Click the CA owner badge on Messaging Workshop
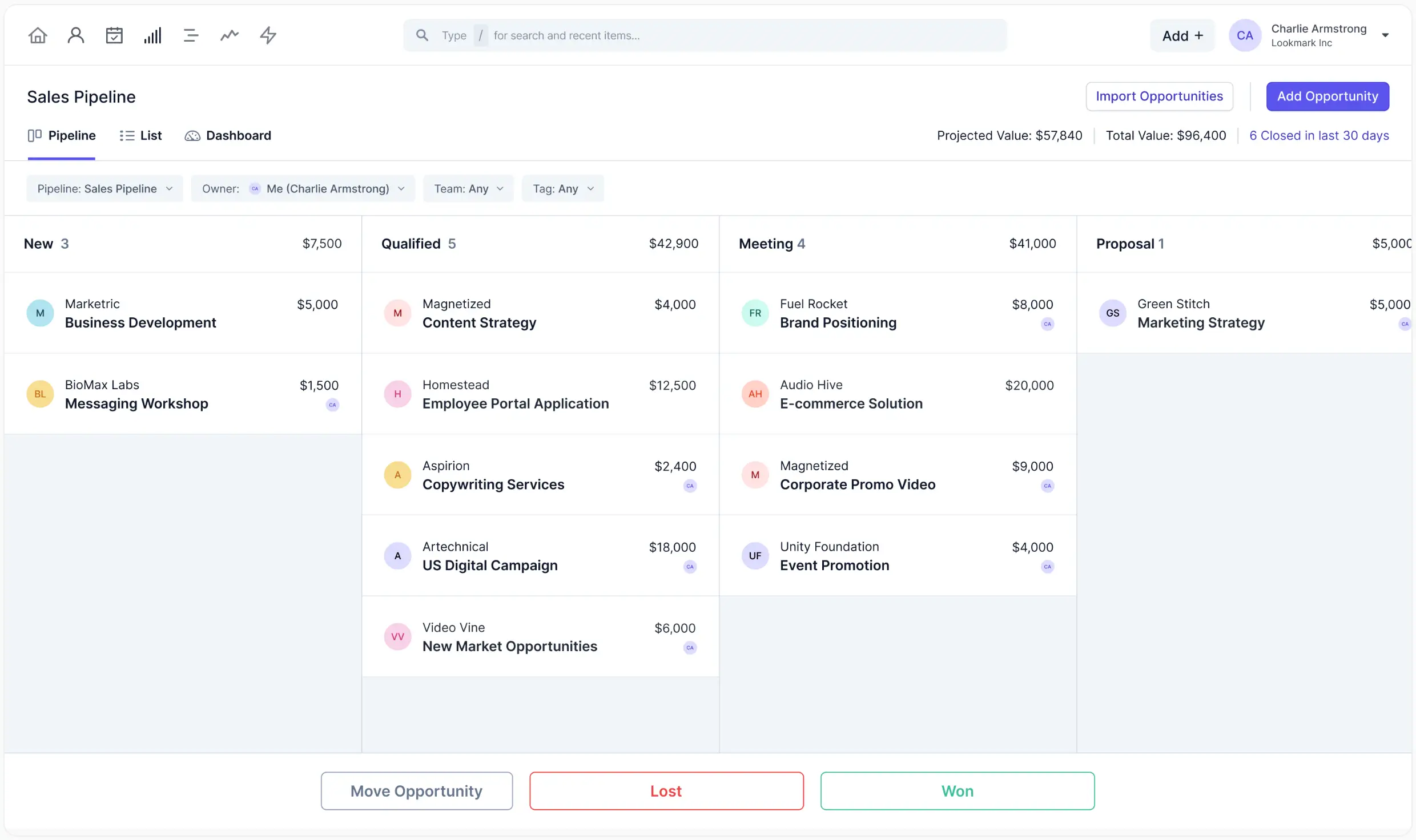Image resolution: width=1416 pixels, height=840 pixels. point(332,405)
